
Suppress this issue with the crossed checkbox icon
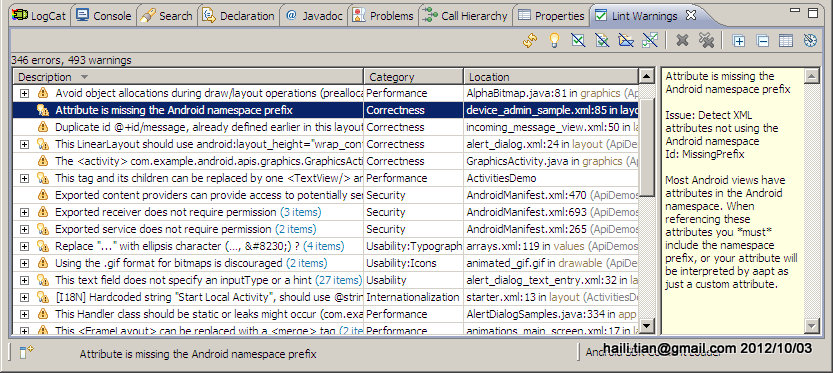click(x=578, y=41)
